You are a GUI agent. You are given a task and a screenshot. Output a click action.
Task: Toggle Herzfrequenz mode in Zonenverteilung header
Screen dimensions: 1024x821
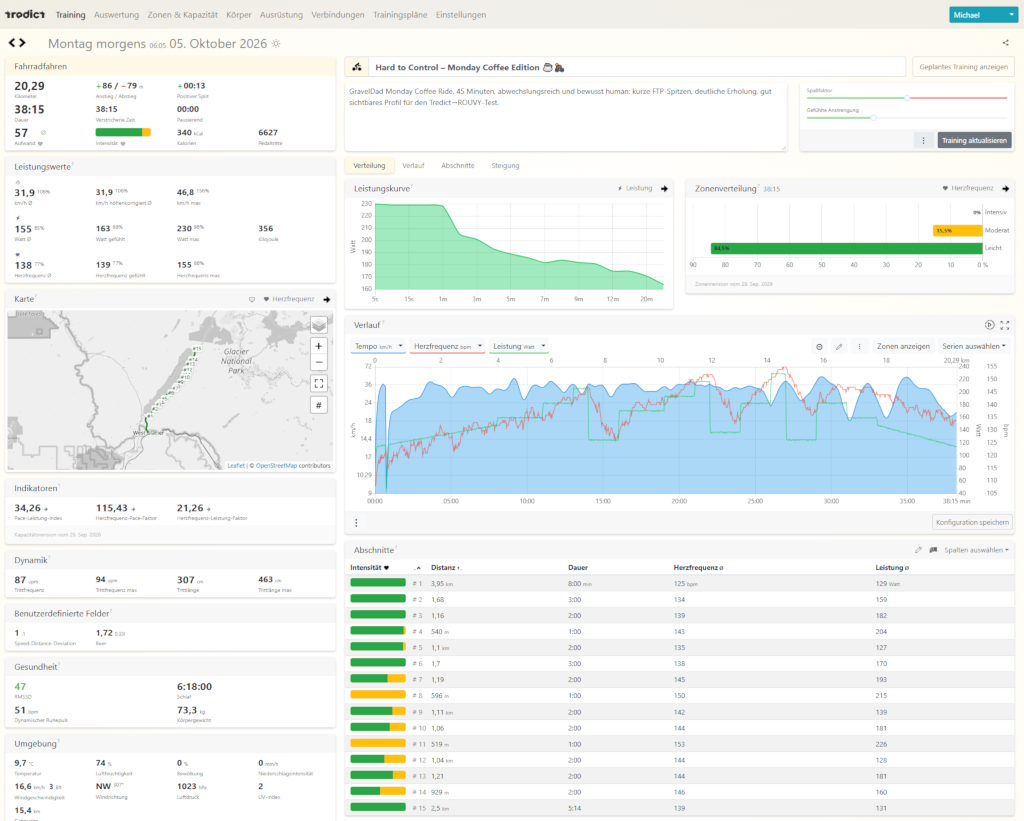967,188
